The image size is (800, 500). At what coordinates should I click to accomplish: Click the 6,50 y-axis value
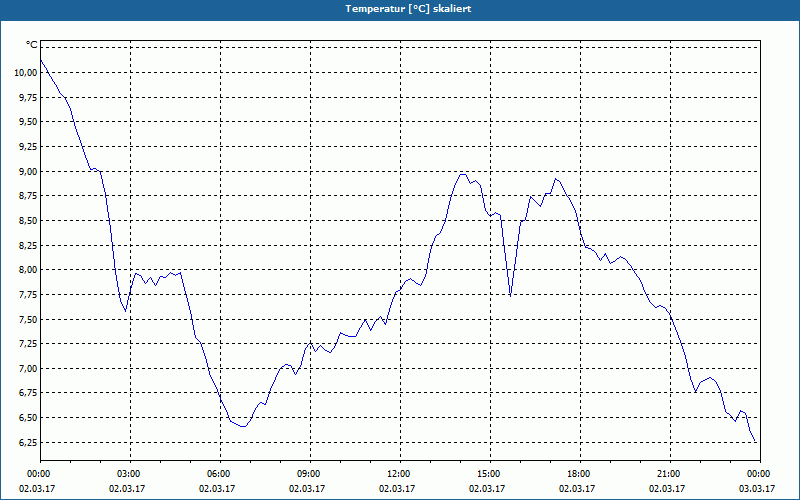coord(28,417)
